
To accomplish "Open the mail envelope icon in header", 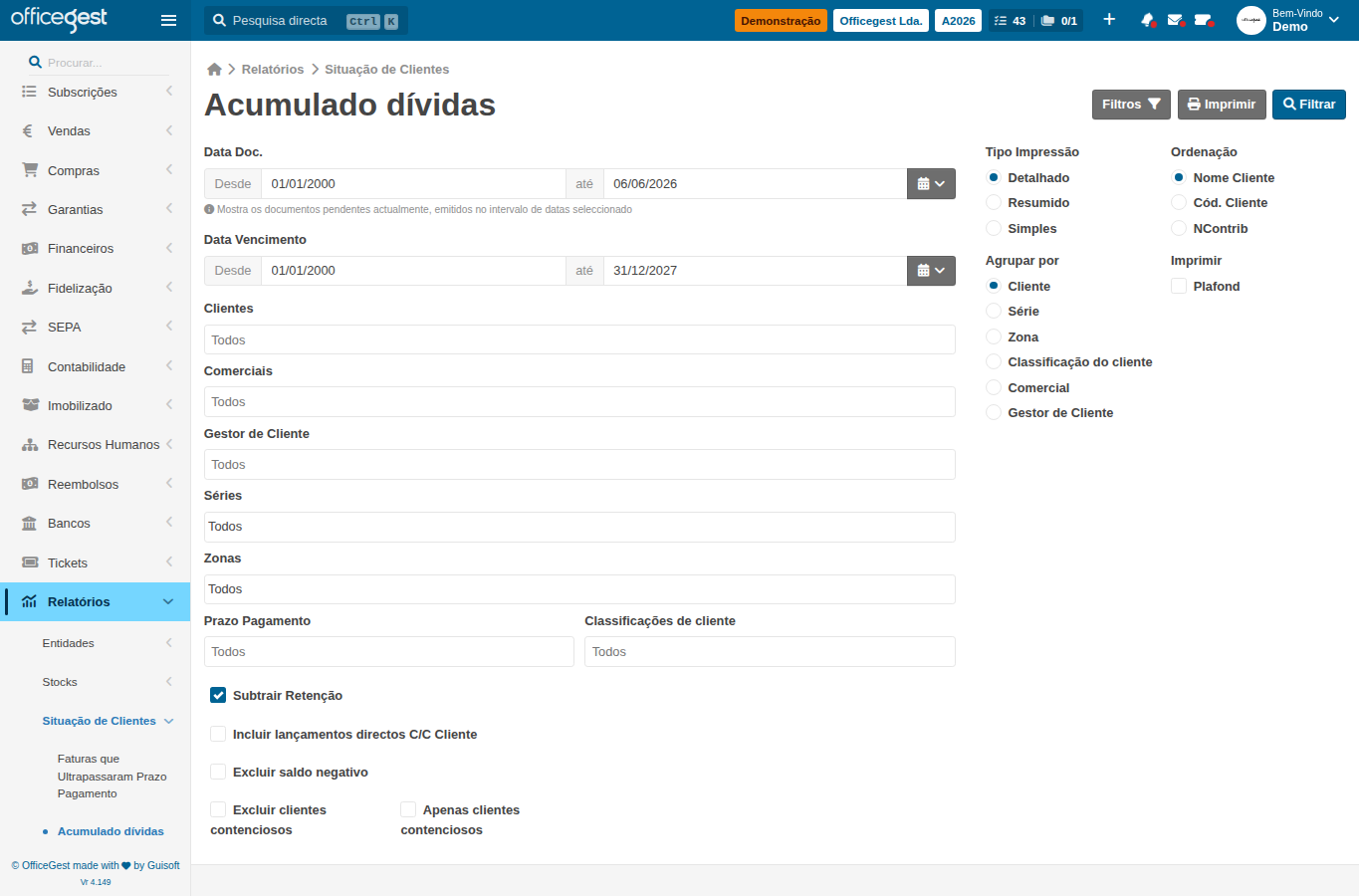I will click(1175, 20).
